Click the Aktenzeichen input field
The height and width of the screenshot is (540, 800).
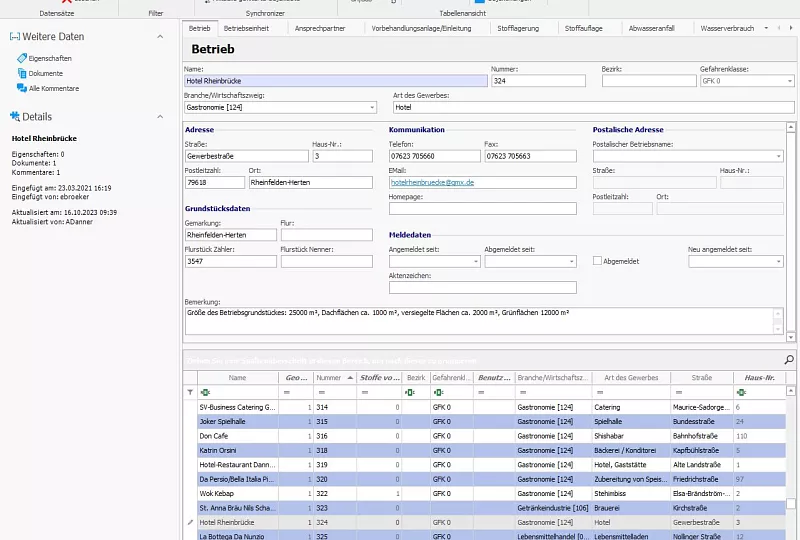tap(483, 287)
